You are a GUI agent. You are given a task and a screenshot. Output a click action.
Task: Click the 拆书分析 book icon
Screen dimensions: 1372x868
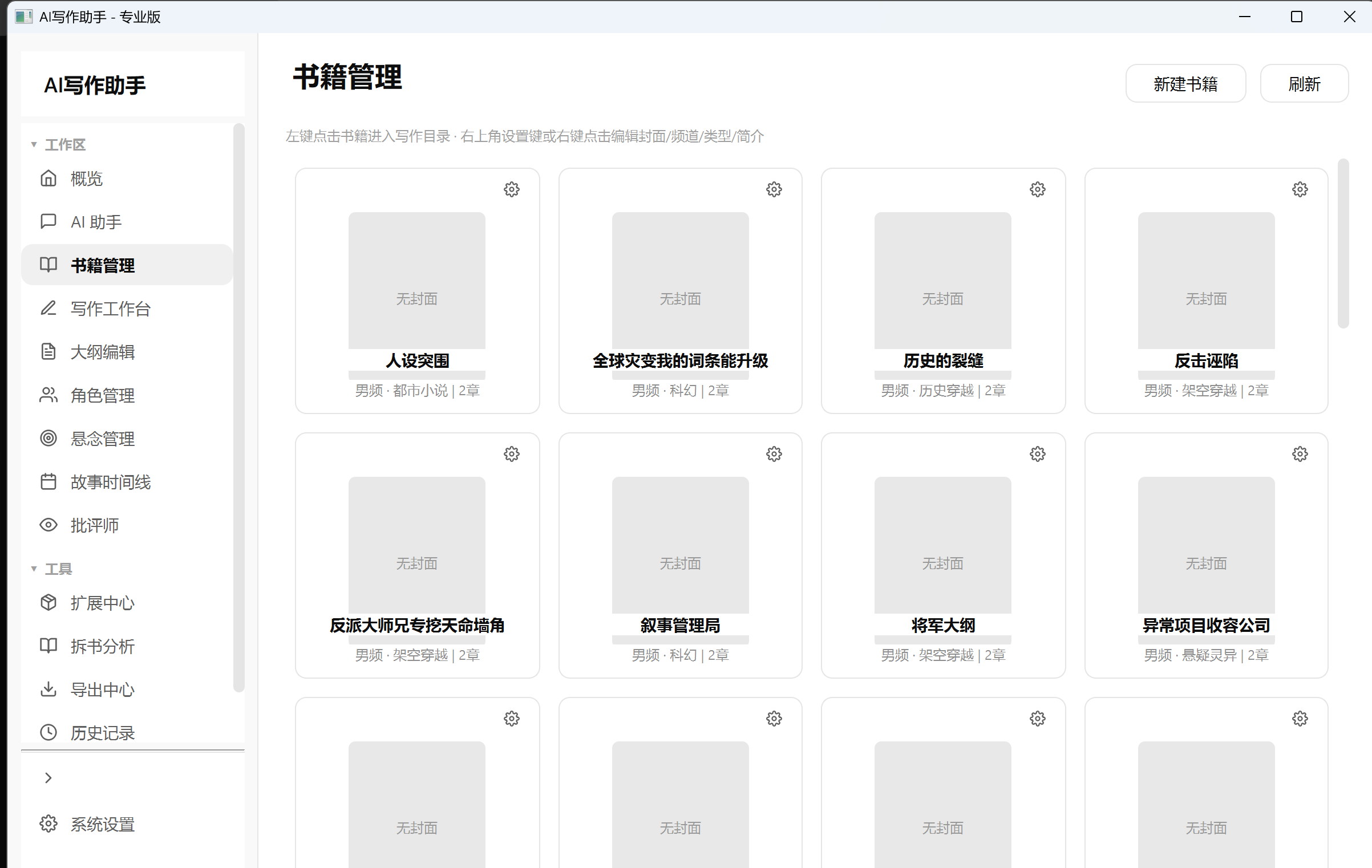(48, 646)
